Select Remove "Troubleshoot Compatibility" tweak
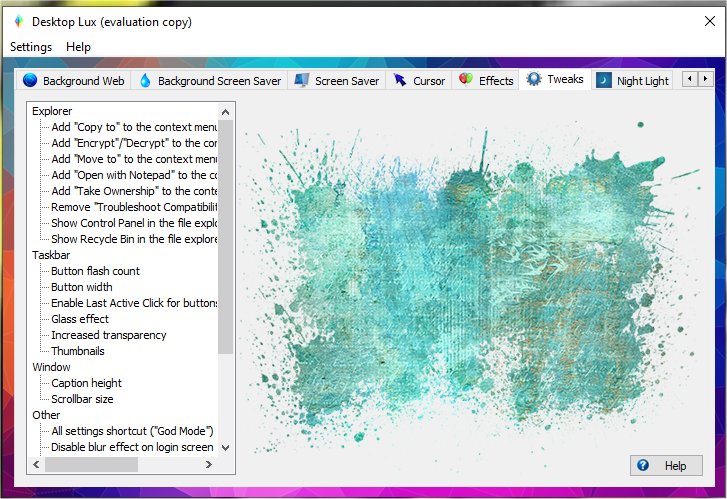The height and width of the screenshot is (499, 727). click(x=134, y=207)
